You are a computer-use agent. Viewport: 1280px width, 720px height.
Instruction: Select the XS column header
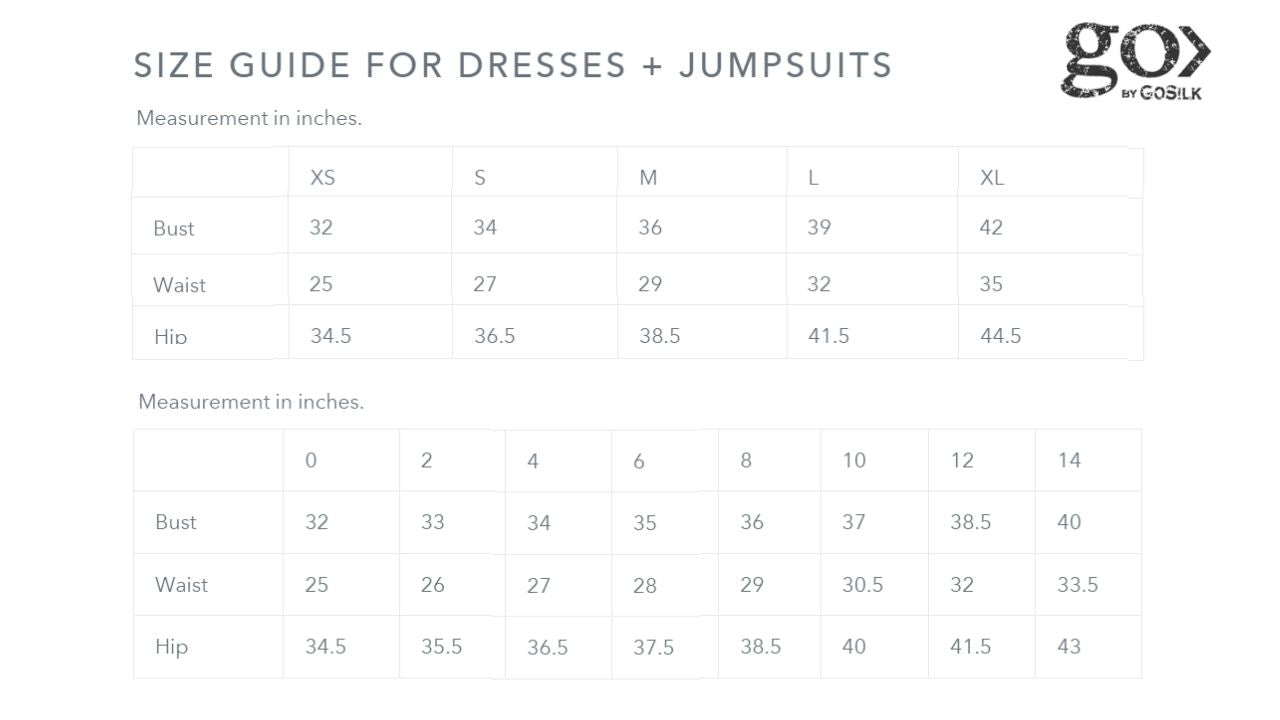click(322, 178)
